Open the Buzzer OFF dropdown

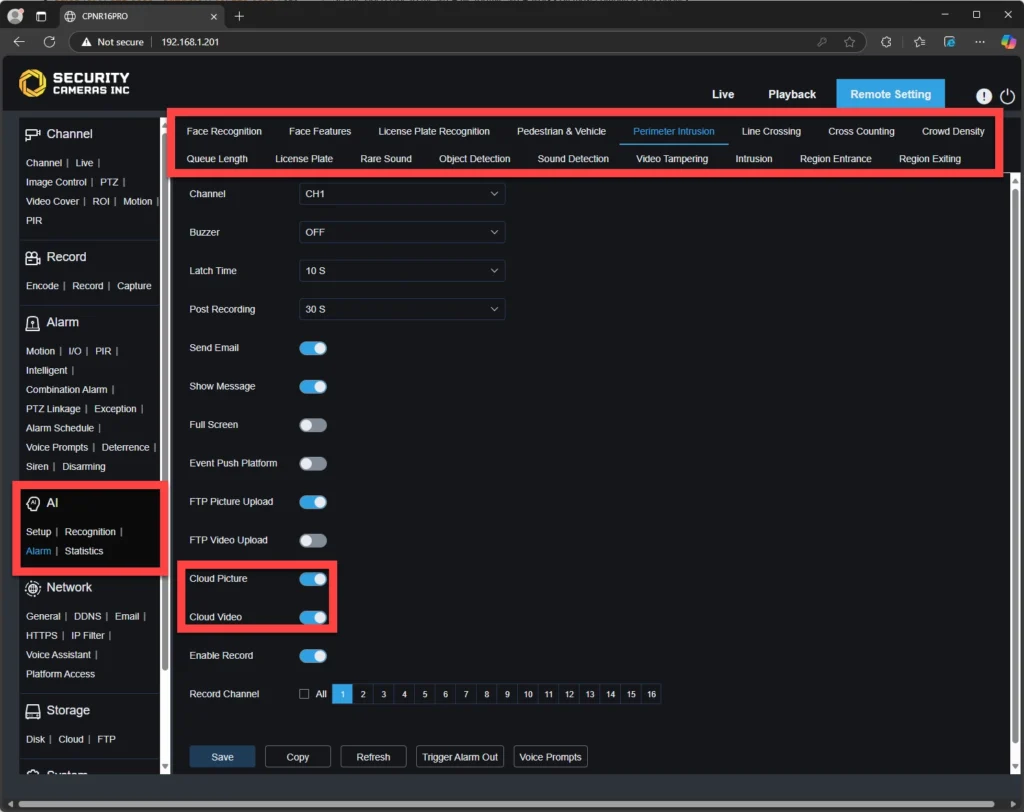tap(402, 233)
